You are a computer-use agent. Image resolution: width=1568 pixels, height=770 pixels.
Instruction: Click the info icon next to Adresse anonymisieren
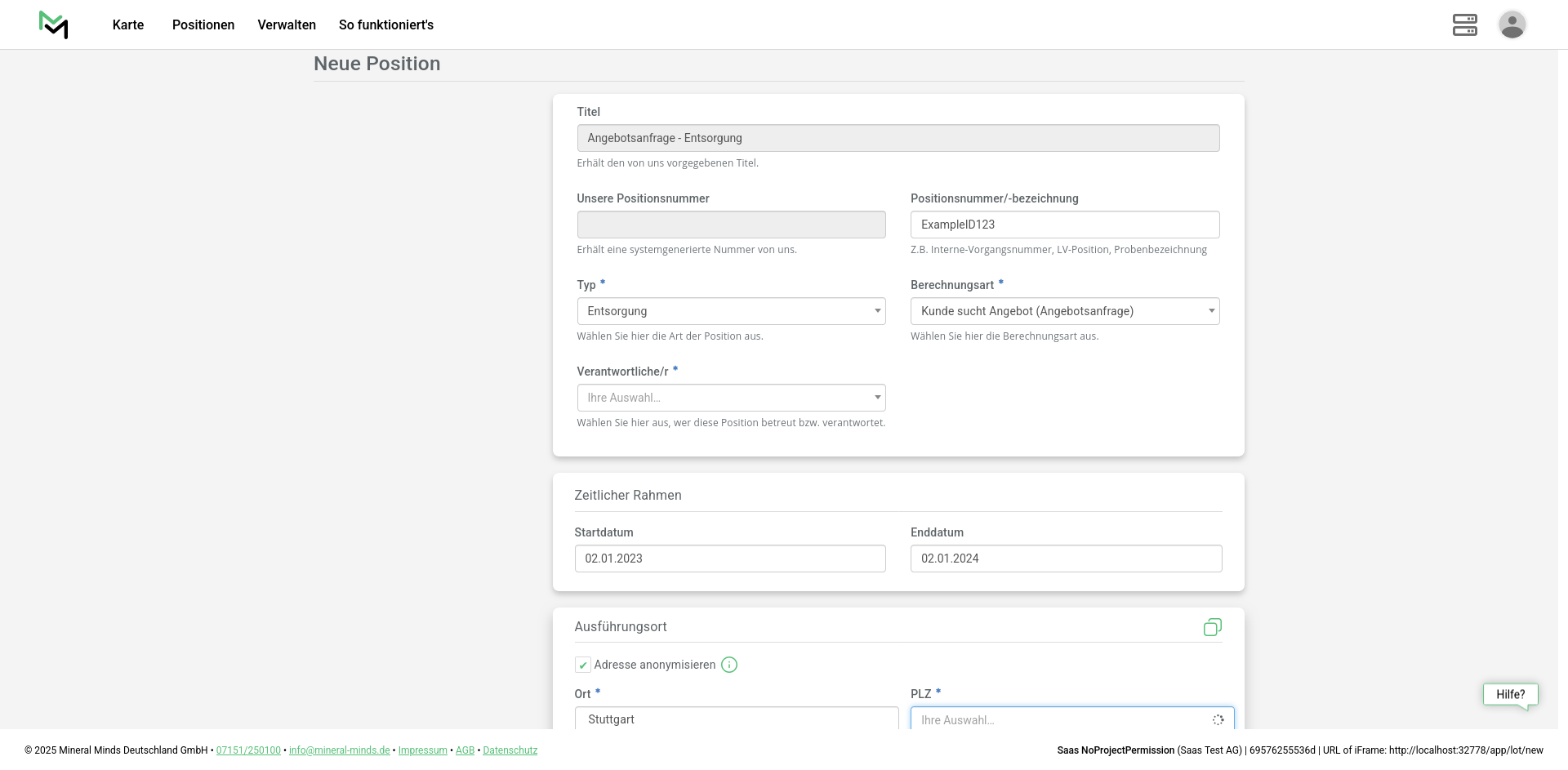pyautogui.click(x=729, y=665)
